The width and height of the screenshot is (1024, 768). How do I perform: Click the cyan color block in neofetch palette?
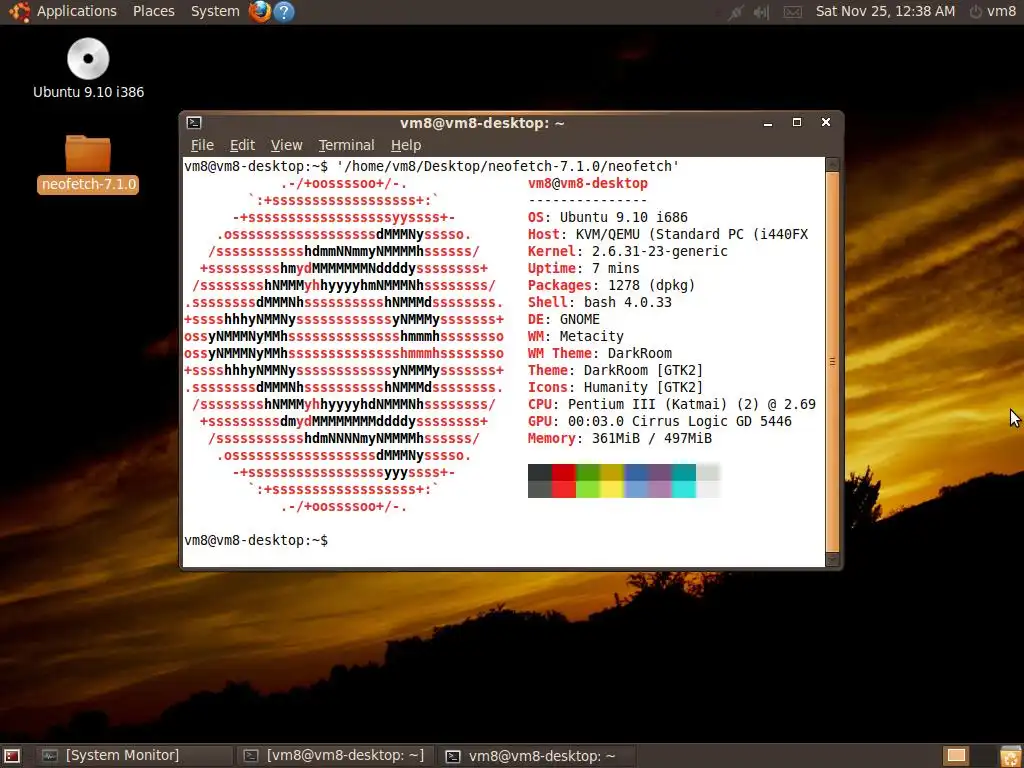tap(684, 481)
